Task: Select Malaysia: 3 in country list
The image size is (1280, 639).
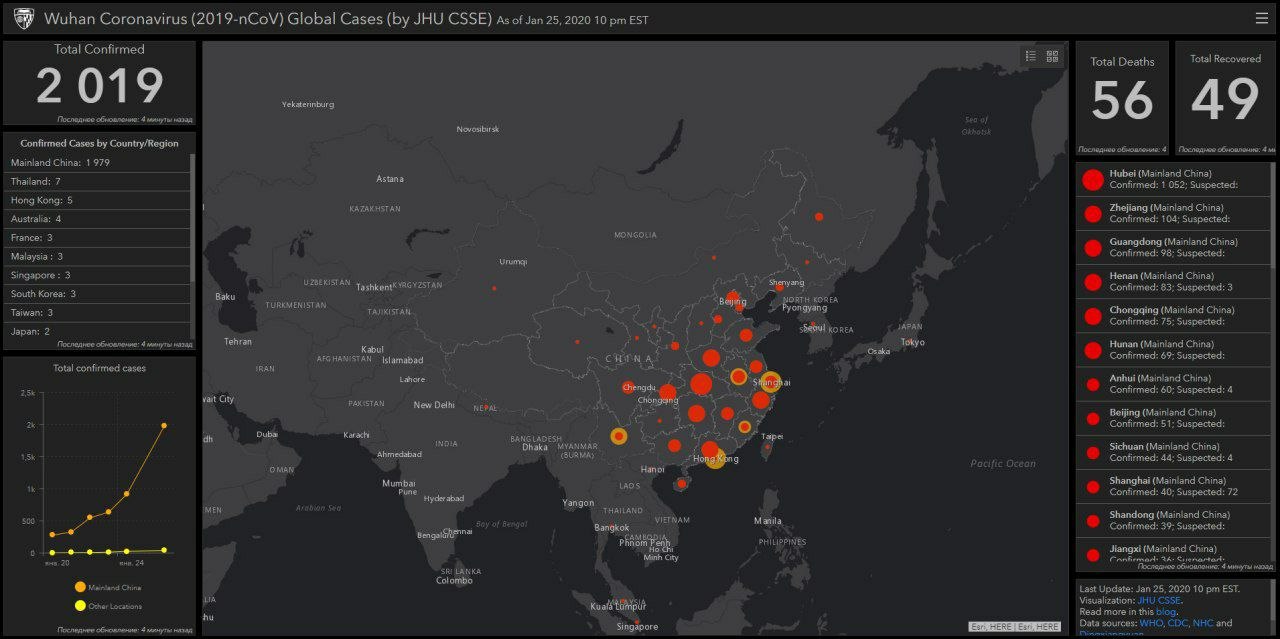Action: coord(97,256)
